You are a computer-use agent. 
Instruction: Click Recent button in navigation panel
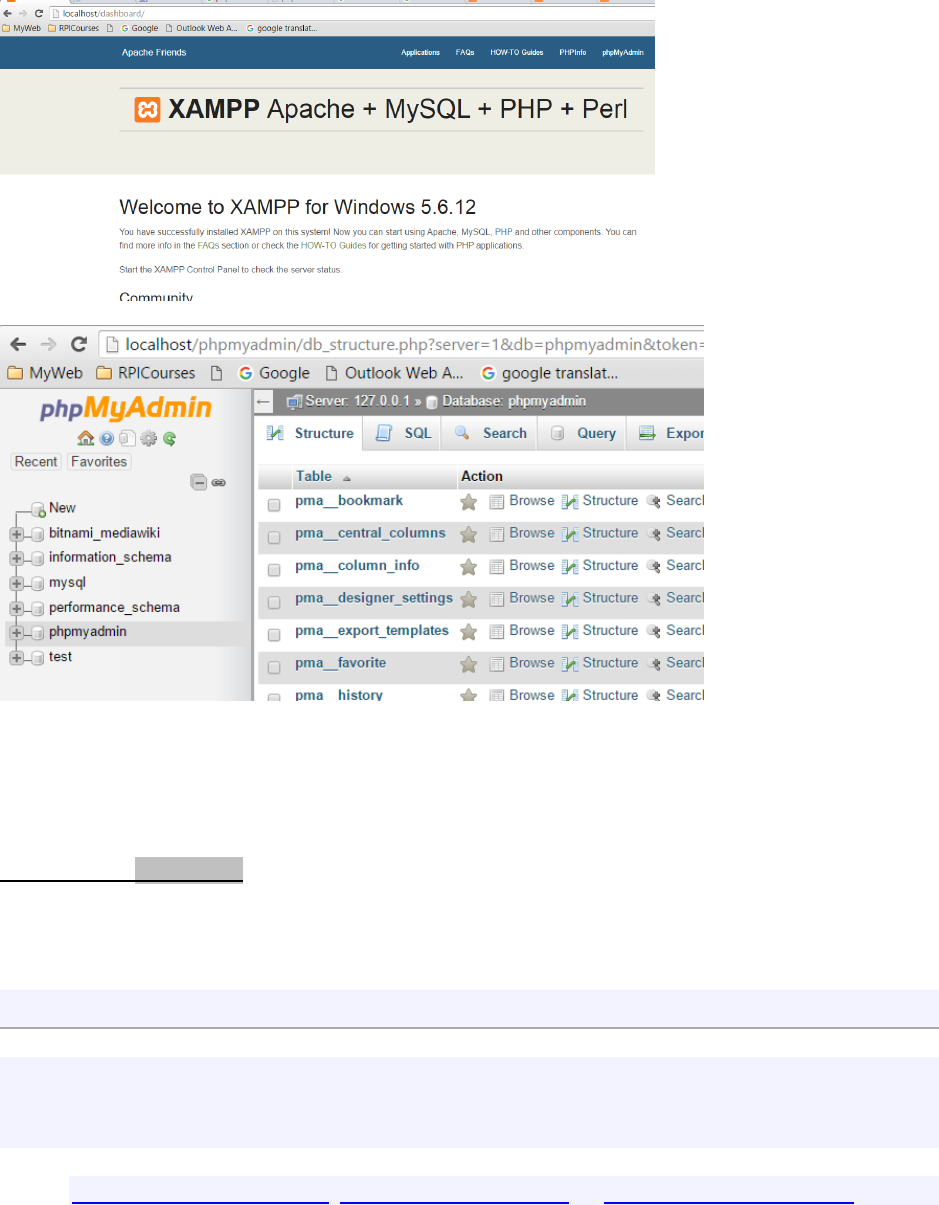[x=36, y=462]
